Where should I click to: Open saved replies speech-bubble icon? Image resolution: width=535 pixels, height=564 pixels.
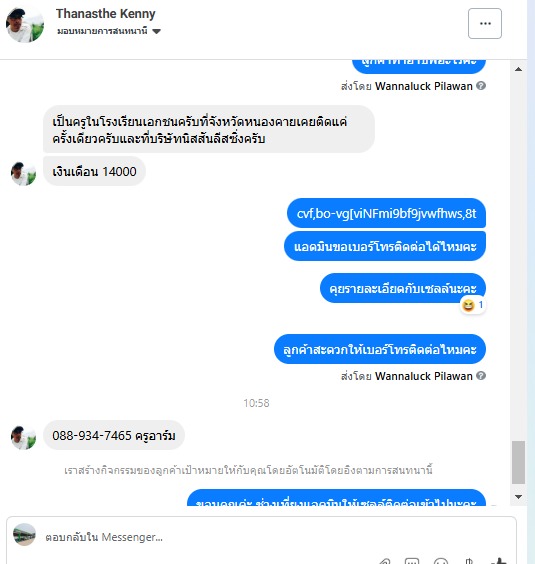tap(412, 561)
